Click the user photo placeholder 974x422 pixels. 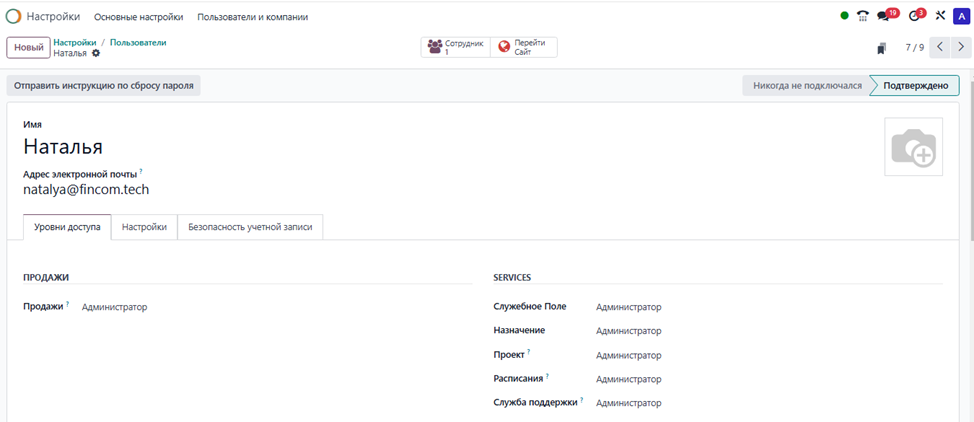(912, 147)
